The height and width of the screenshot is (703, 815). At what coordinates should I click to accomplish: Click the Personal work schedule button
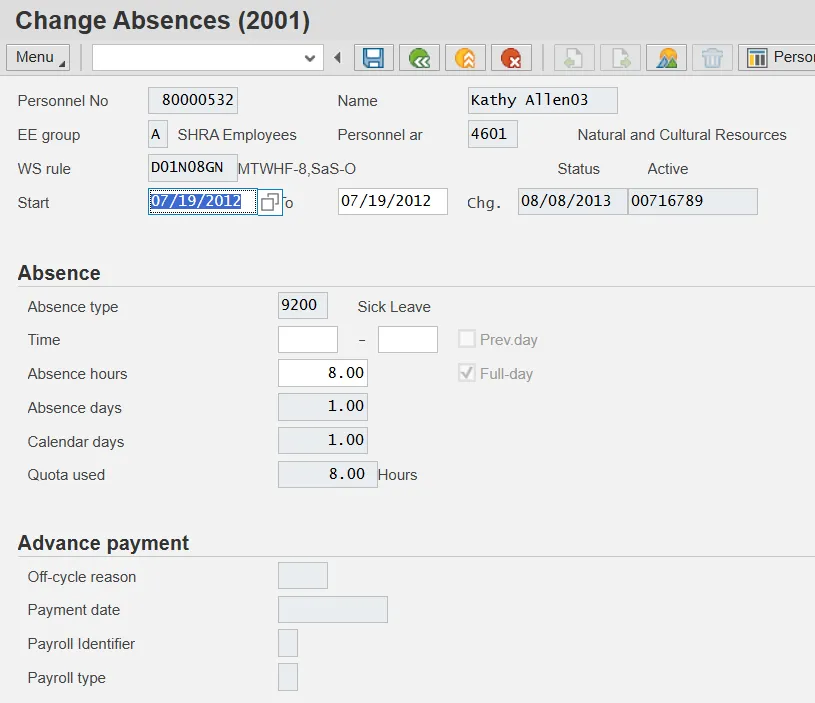pyautogui.click(x=778, y=58)
